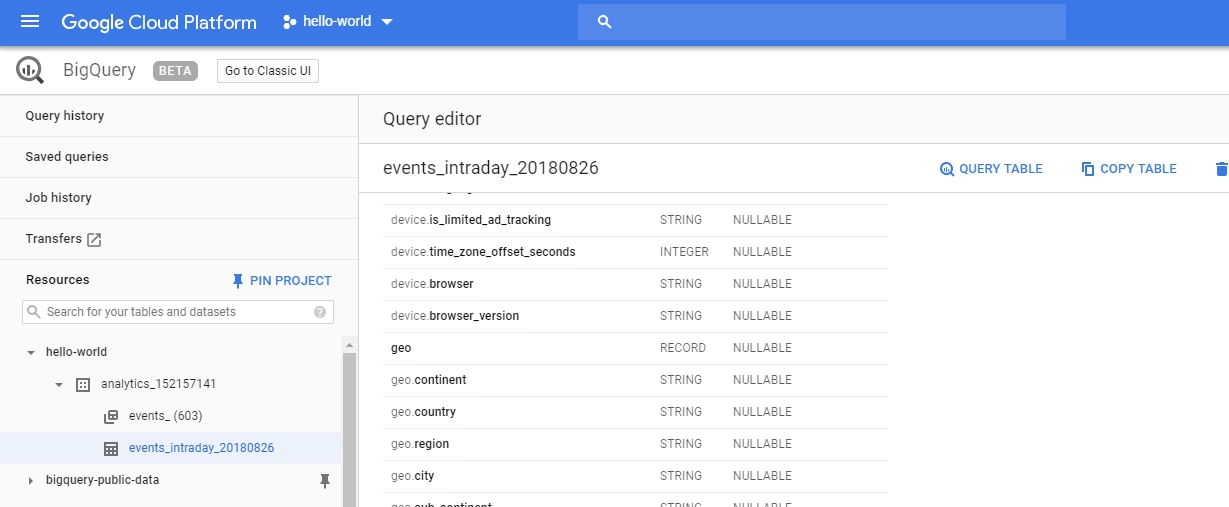The image size is (1229, 507).
Task: Select the analytics_152157141 dataset
Action: point(159,384)
